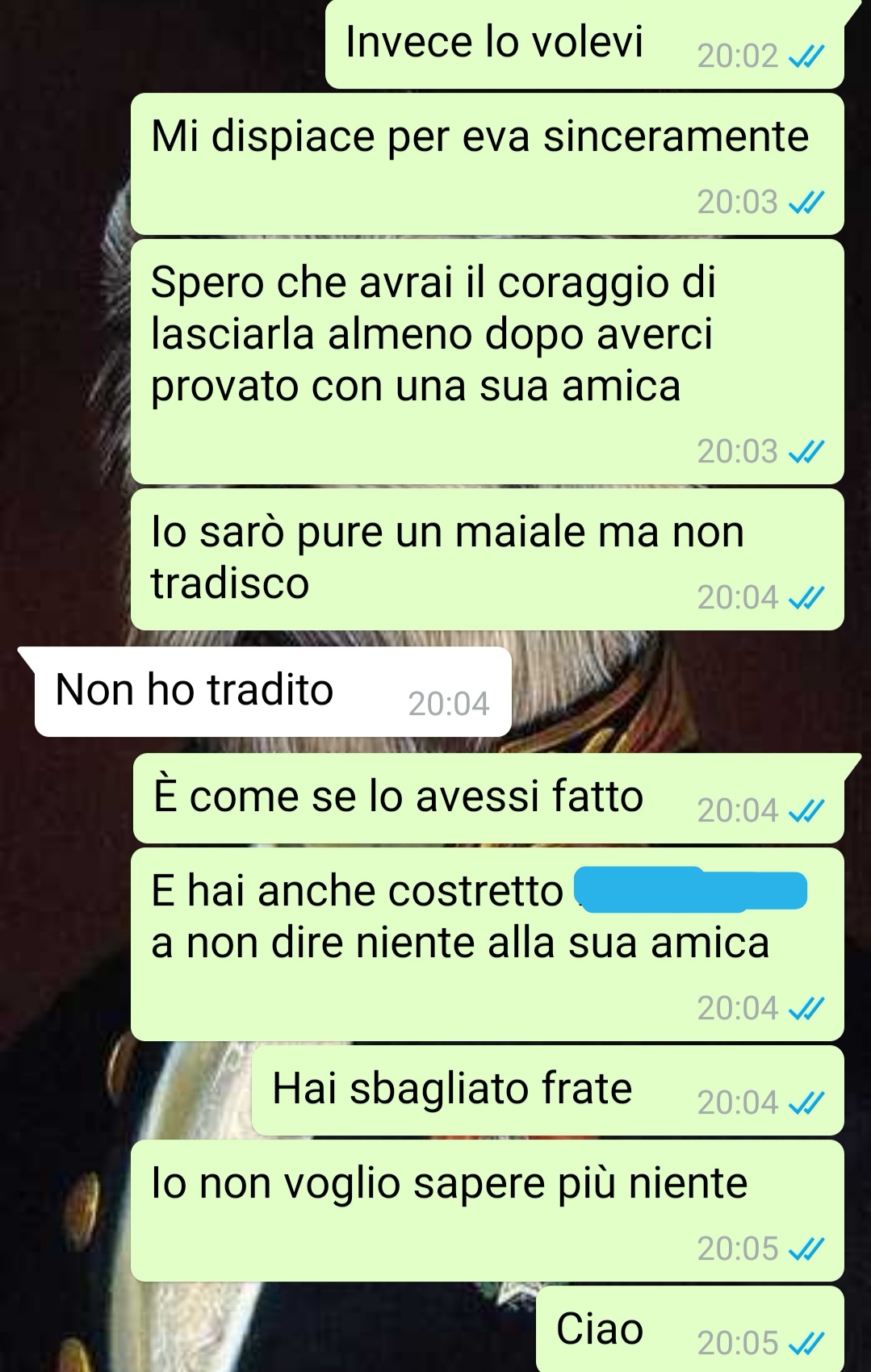Tap the 'Mi dispiace per eva sinceramente' bubble
The image size is (871, 1372).
487,164
